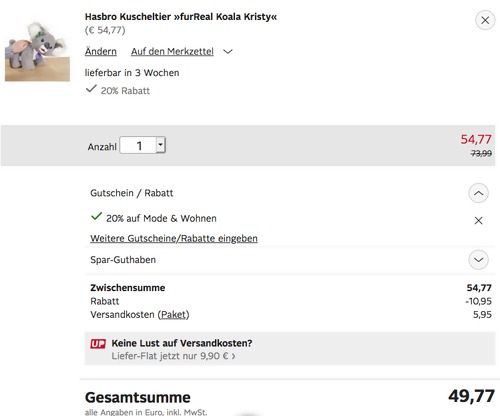The width and height of the screenshot is (500, 416).
Task: Click the UP Liefer-Flat logo icon
Action: click(98, 344)
